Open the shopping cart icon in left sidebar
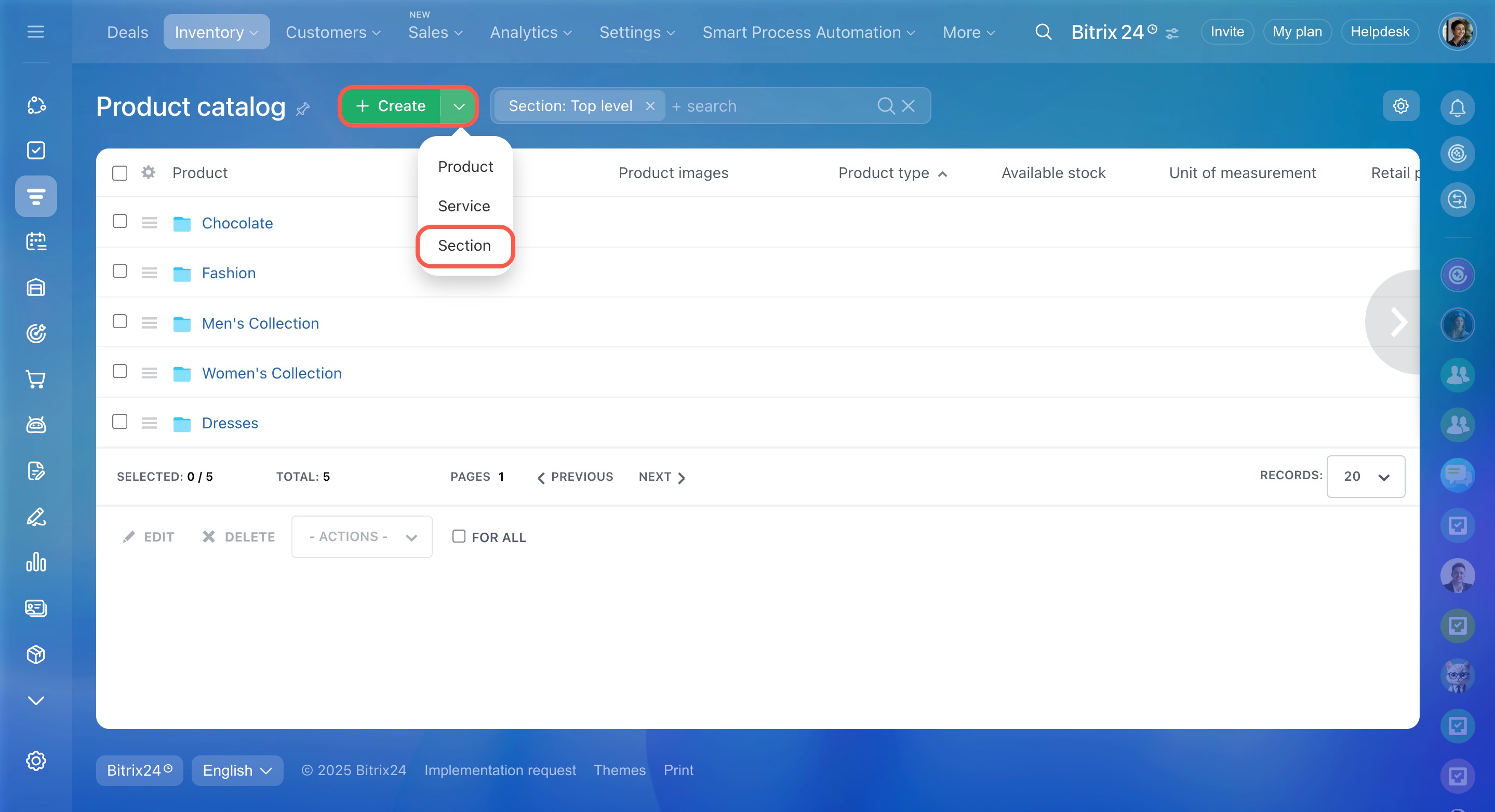Image resolution: width=1495 pixels, height=812 pixels. [x=36, y=378]
